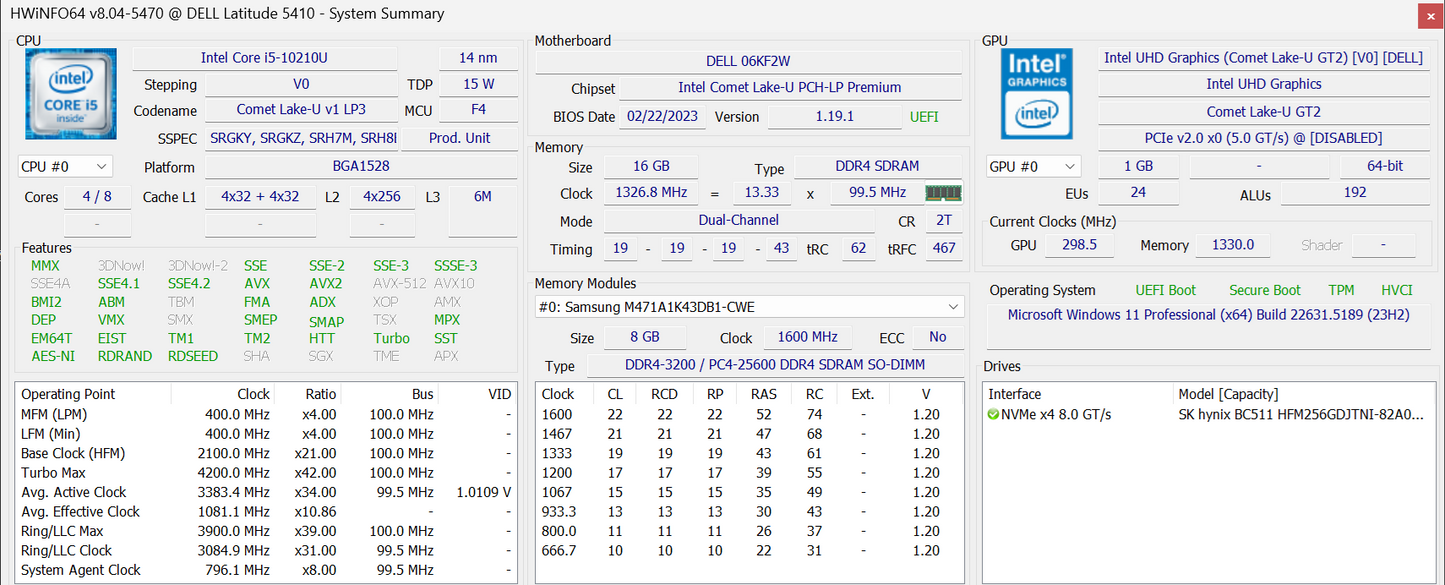1445x585 pixels.
Task: Click the PCIe v2.0 x0 [DISABLED] field
Action: [x=1263, y=138]
